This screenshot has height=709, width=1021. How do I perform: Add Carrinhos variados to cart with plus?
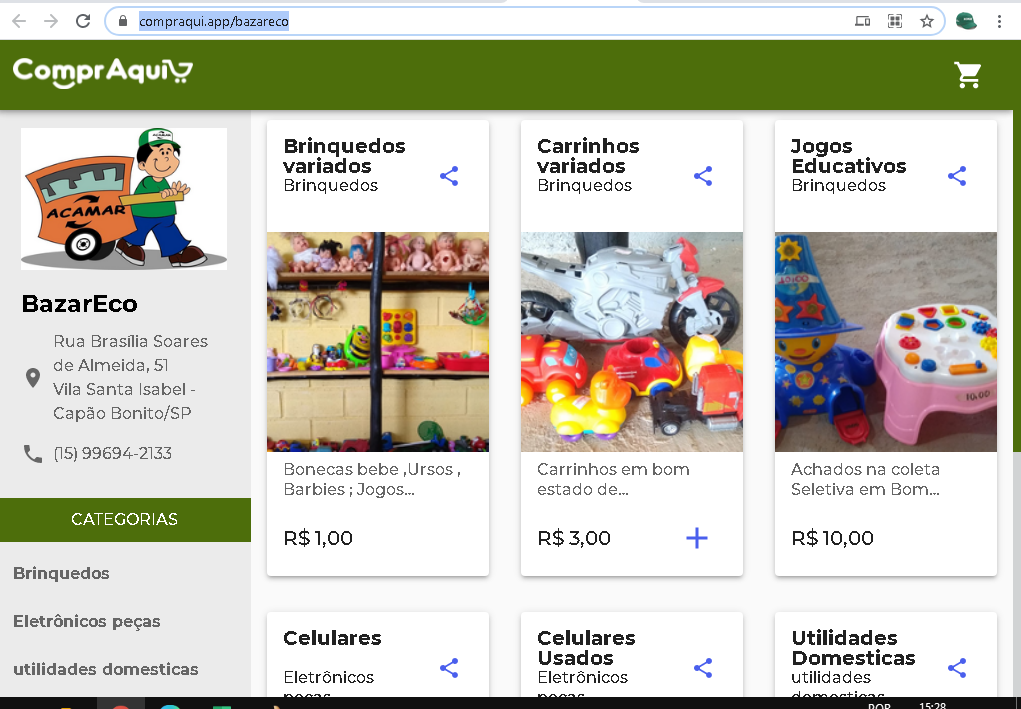(x=697, y=538)
